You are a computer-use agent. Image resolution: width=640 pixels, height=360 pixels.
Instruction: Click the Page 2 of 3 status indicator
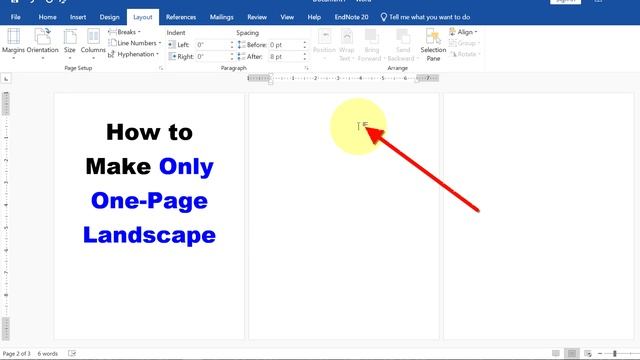(16, 353)
